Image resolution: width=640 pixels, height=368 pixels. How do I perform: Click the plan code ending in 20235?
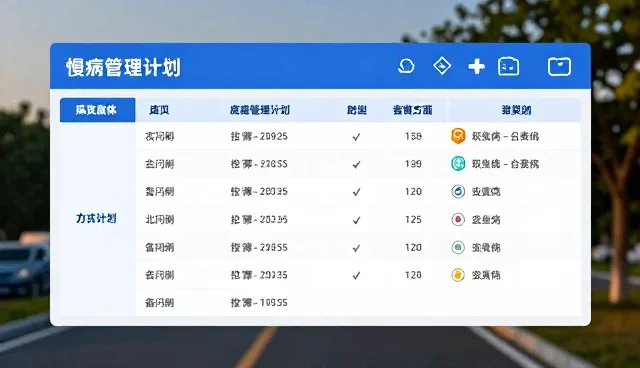tap(259, 219)
